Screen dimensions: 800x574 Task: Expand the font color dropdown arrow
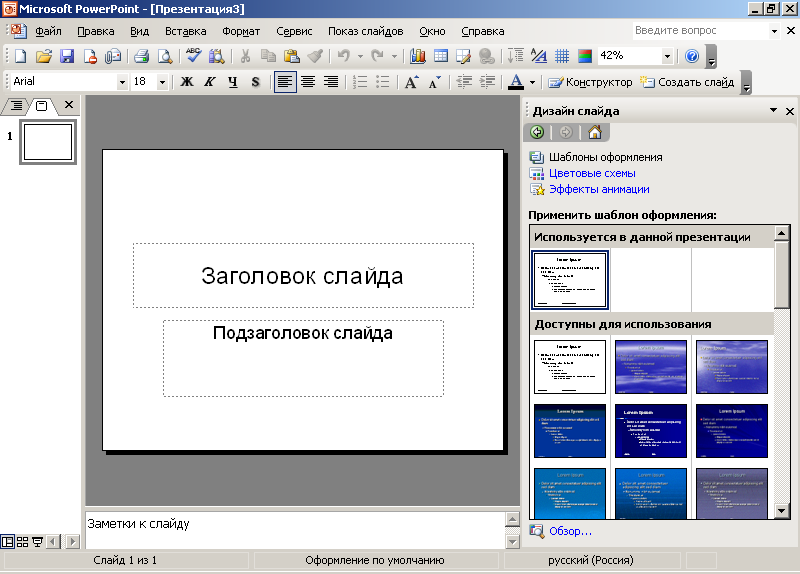(x=532, y=82)
